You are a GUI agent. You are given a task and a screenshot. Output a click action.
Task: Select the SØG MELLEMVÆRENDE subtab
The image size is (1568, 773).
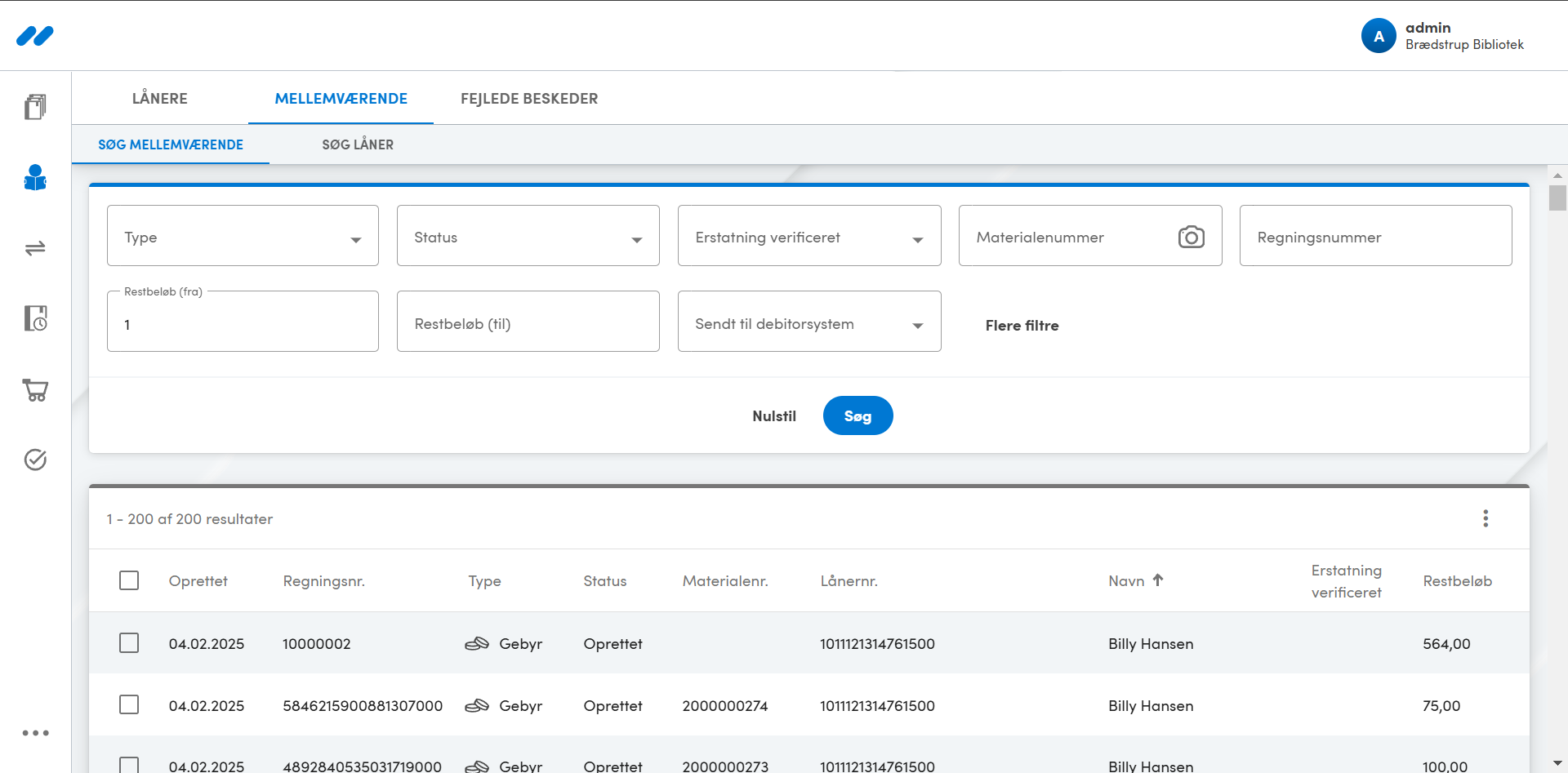point(171,144)
